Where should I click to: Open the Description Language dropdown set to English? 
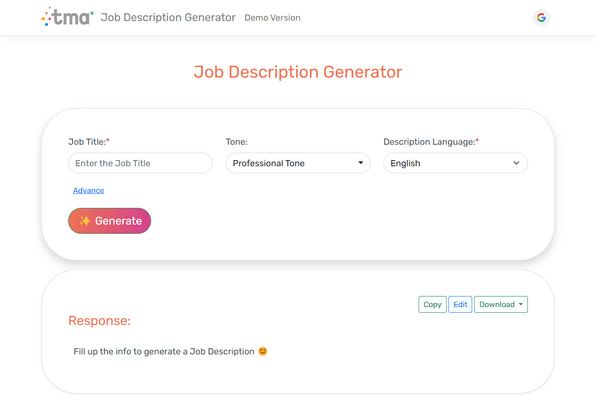pyautogui.click(x=455, y=163)
